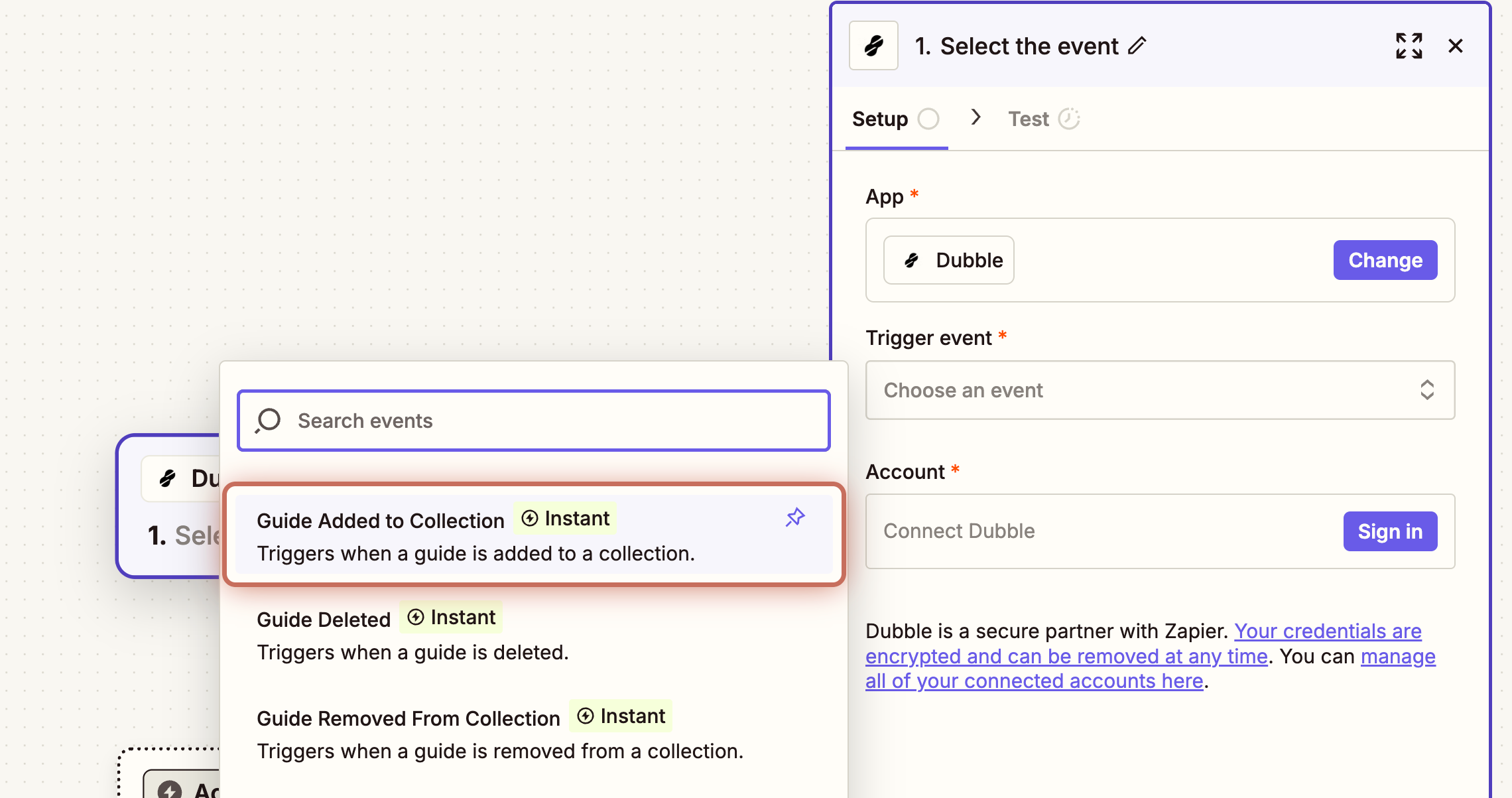Click the Change app button
Image resolution: width=1512 pixels, height=798 pixels.
click(x=1385, y=260)
